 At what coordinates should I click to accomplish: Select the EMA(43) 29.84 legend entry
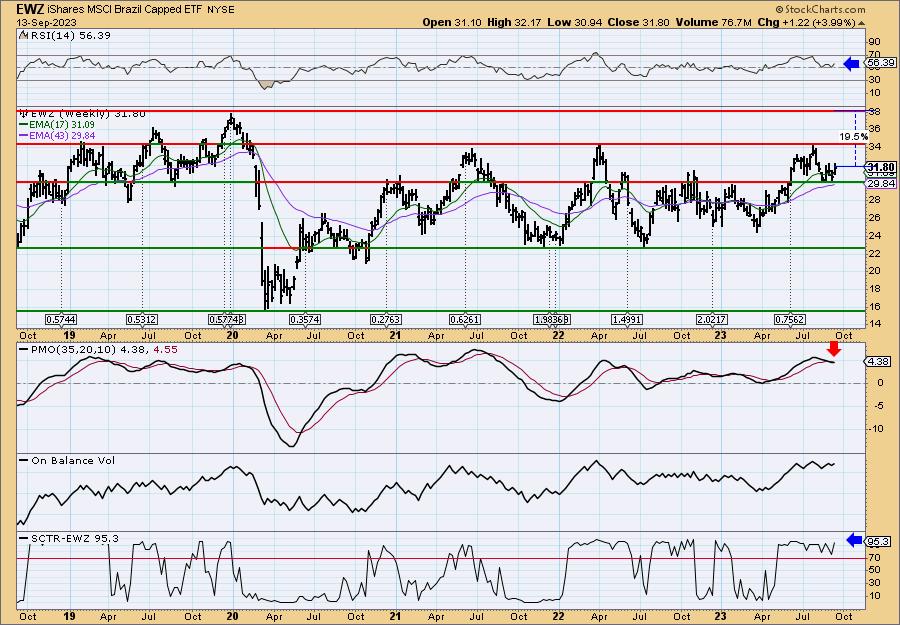pyautogui.click(x=57, y=136)
